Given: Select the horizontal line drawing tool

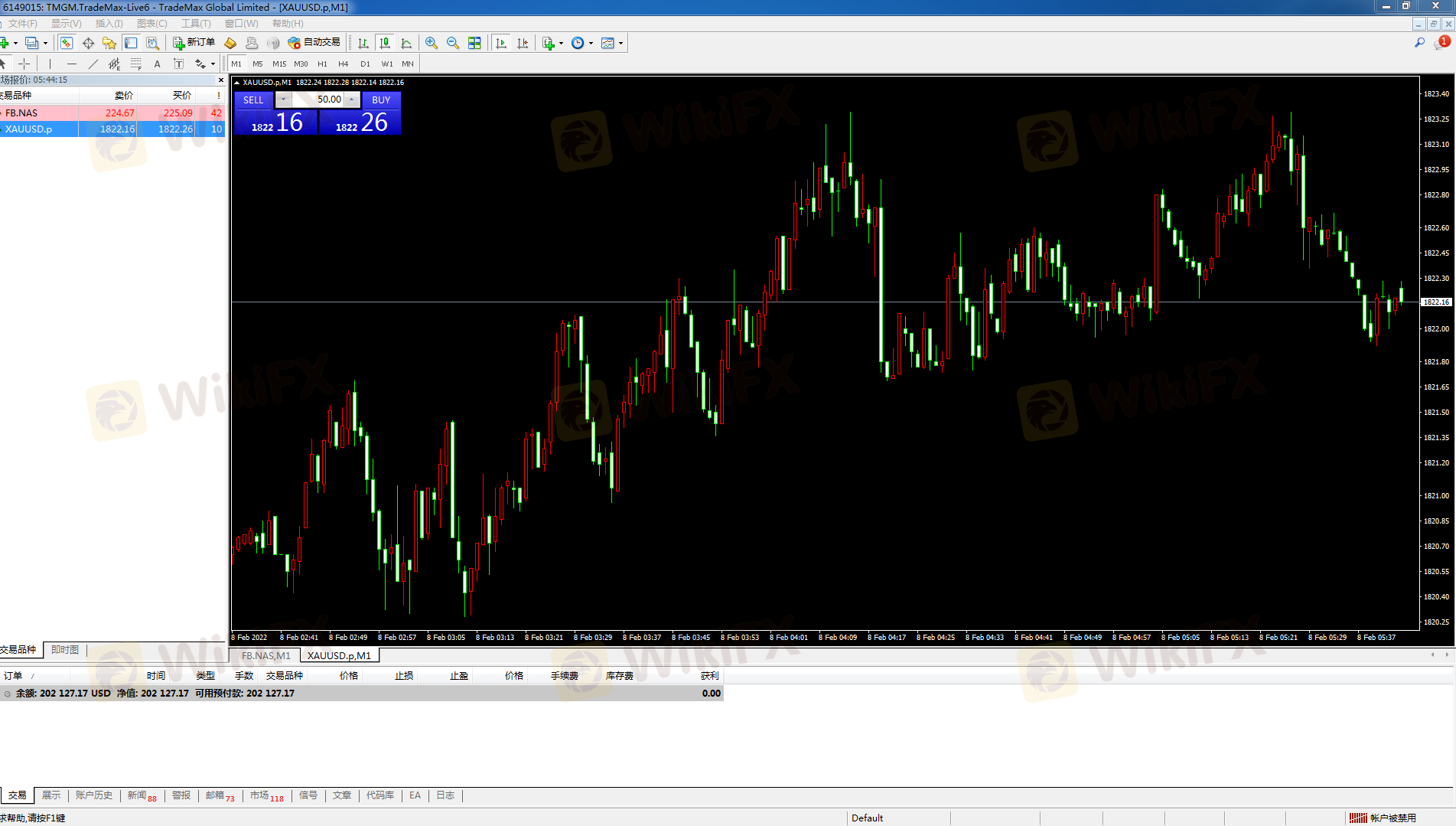Looking at the screenshot, I should (72, 64).
